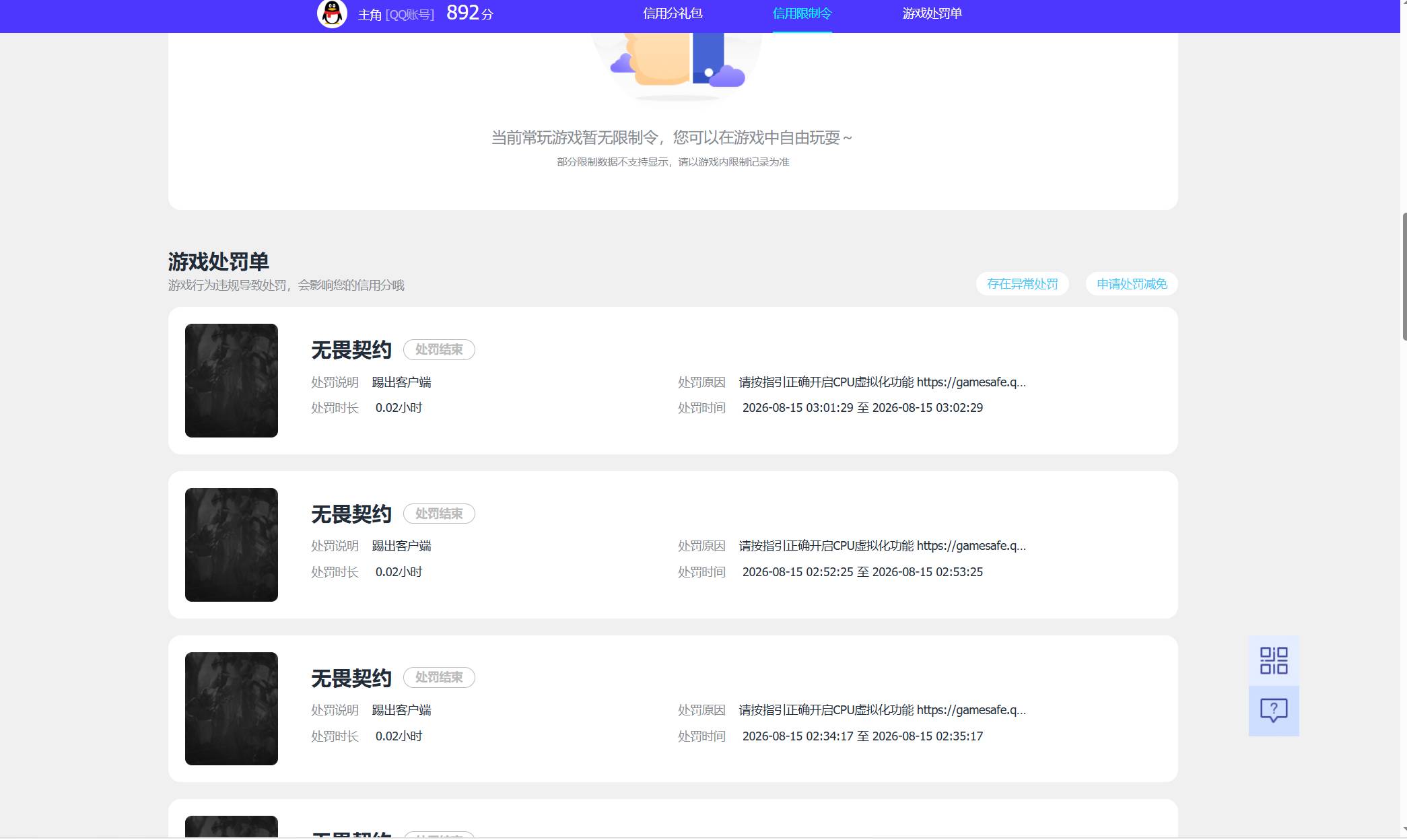The image size is (1407, 840).
Task: Open the 信用分礼包 tab
Action: click(x=673, y=13)
